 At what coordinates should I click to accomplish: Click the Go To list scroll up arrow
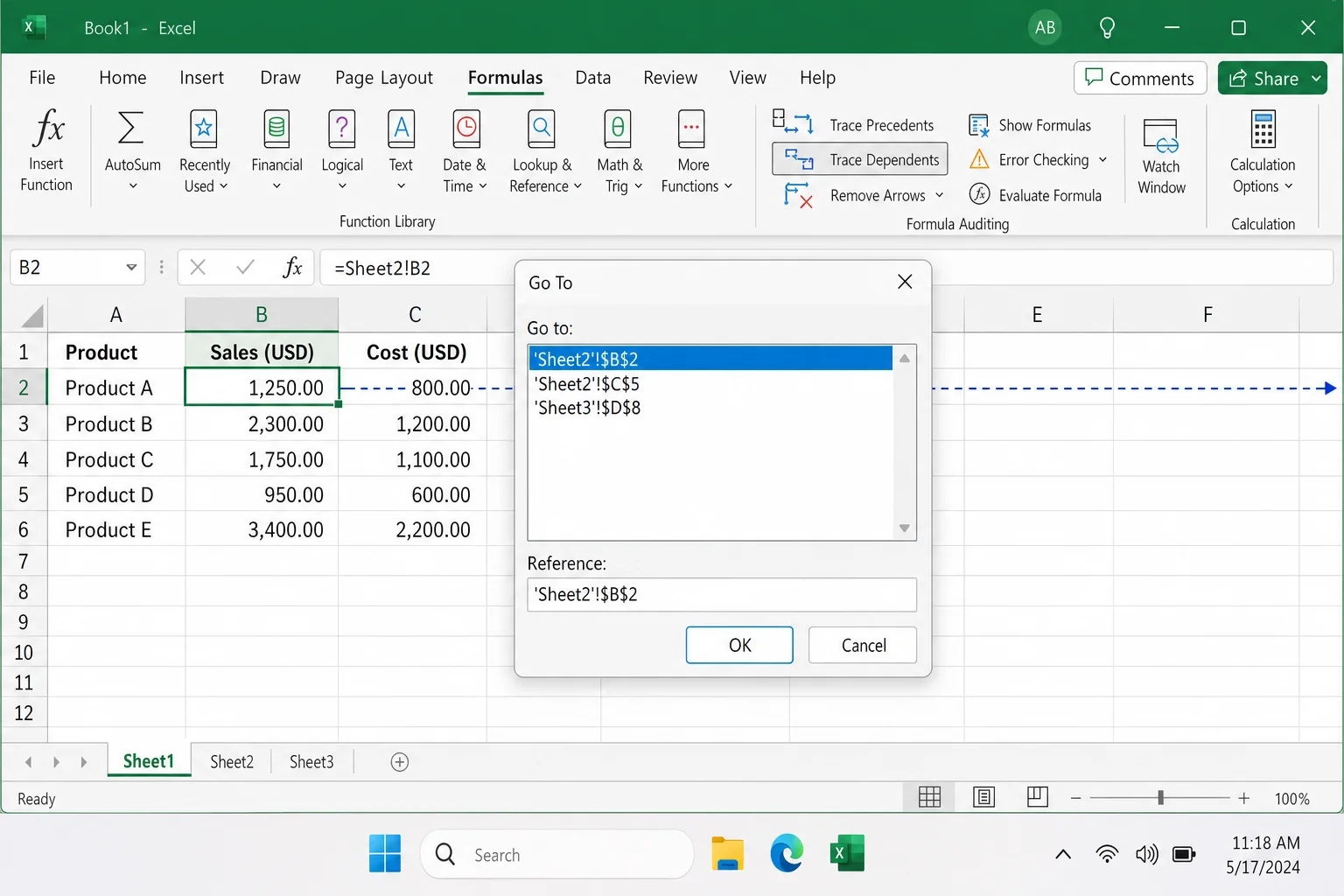point(905,358)
